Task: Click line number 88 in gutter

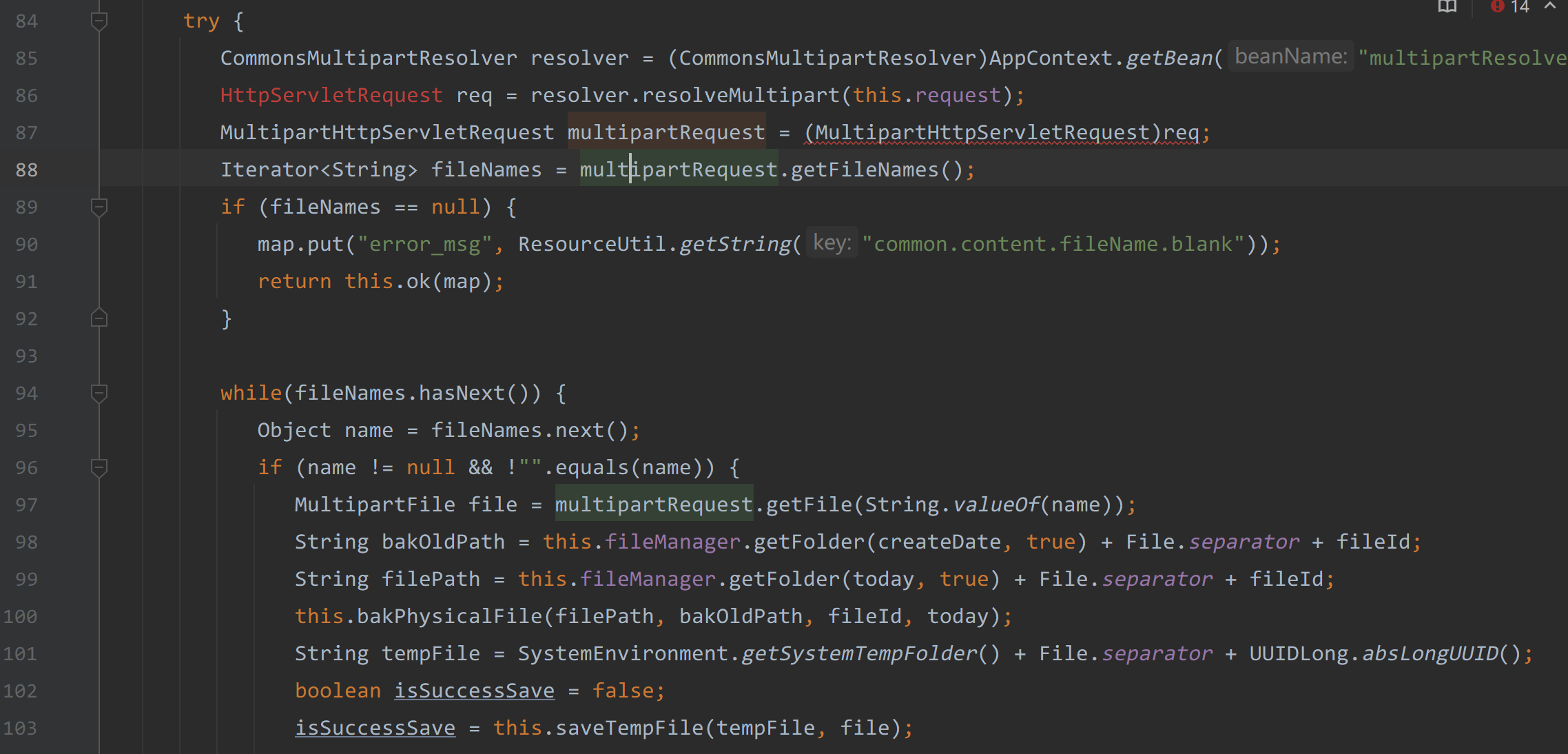Action: (x=26, y=170)
